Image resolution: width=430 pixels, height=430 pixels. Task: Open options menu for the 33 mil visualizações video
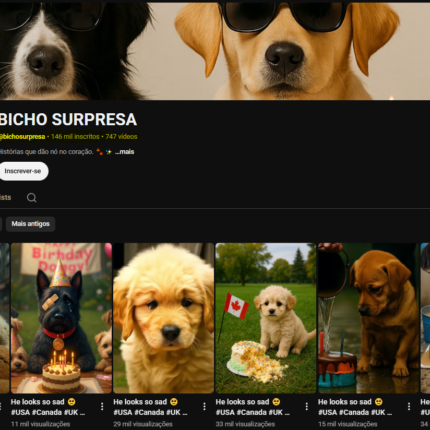307,406
